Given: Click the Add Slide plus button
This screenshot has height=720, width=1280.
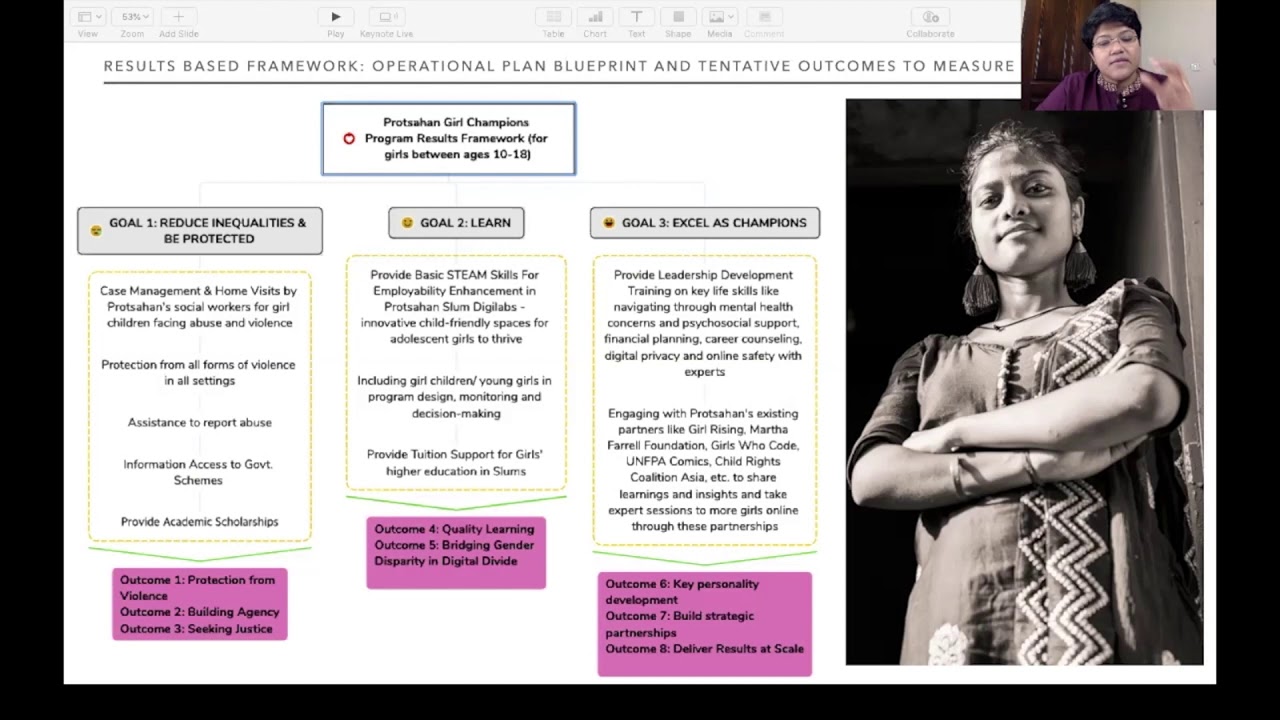Looking at the screenshot, I should point(179,17).
